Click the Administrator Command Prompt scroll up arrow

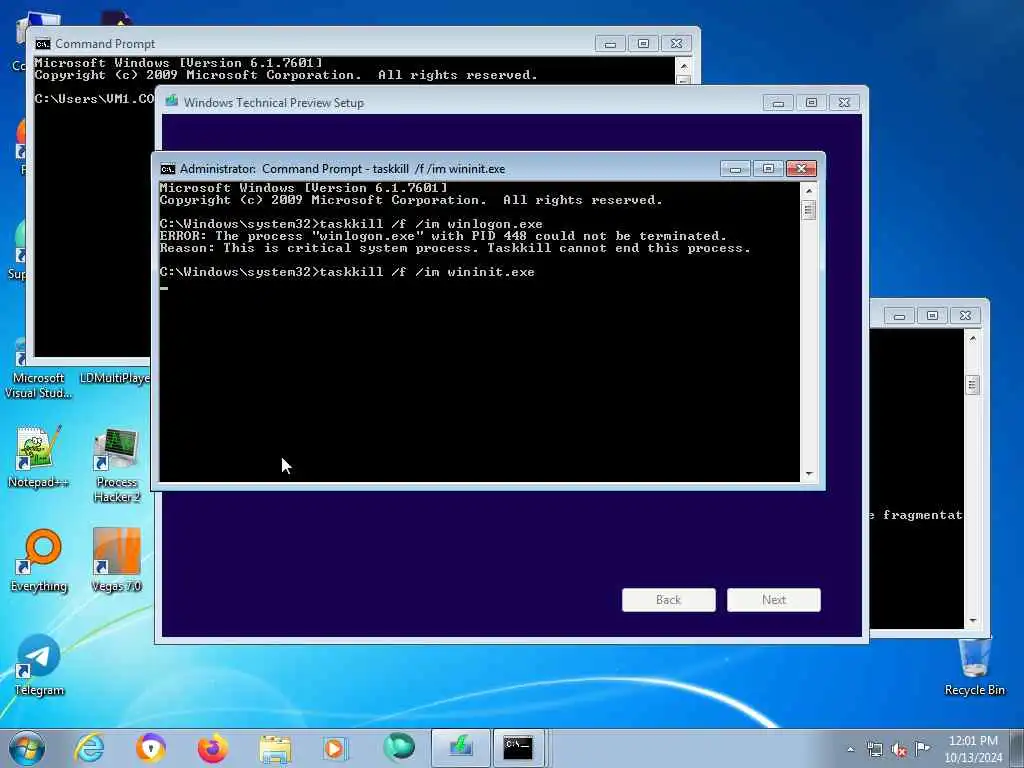click(809, 191)
